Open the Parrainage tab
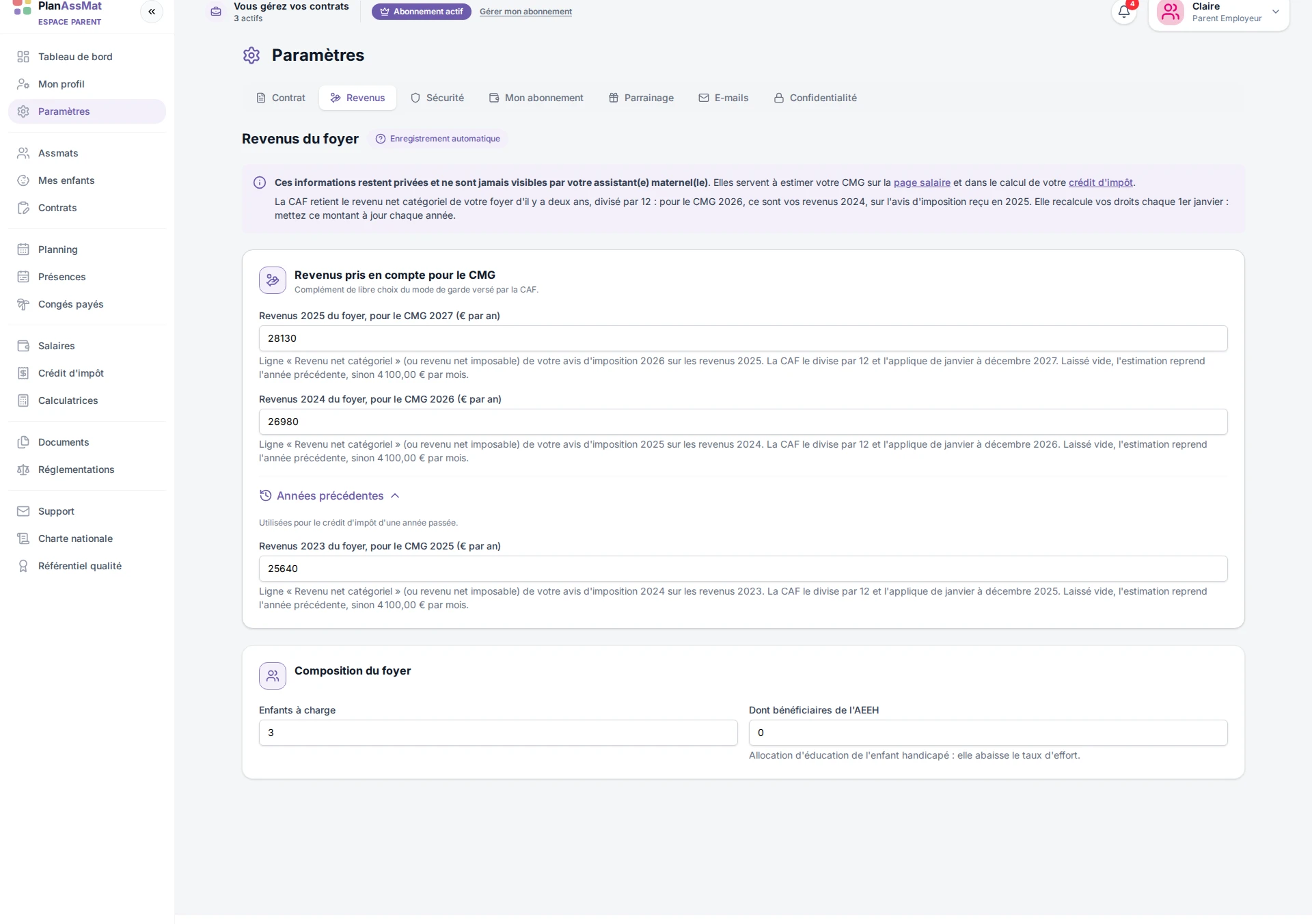Viewport: 1312px width, 924px height. pos(641,98)
